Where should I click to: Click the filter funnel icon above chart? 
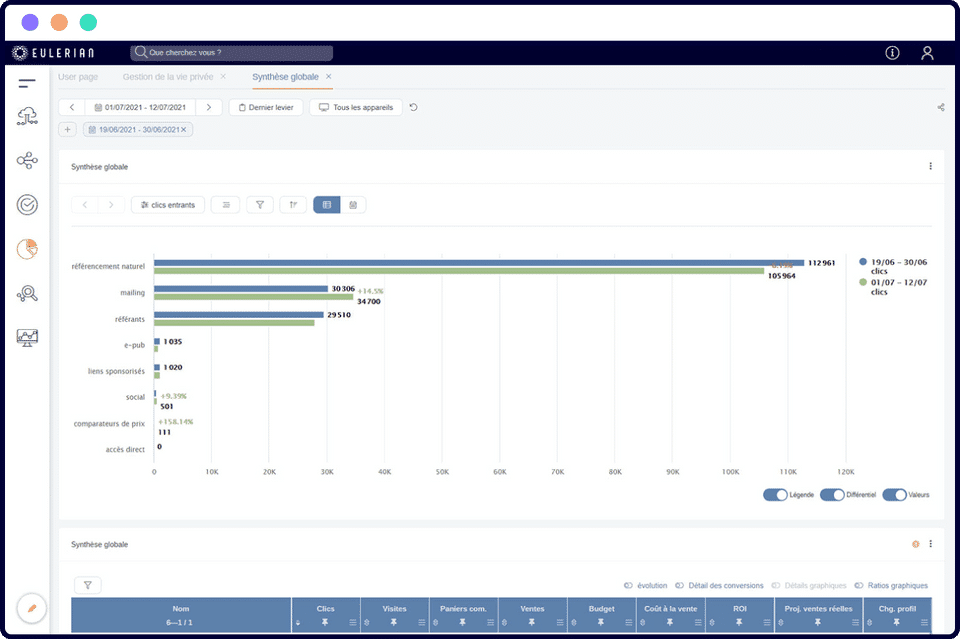[x=259, y=205]
